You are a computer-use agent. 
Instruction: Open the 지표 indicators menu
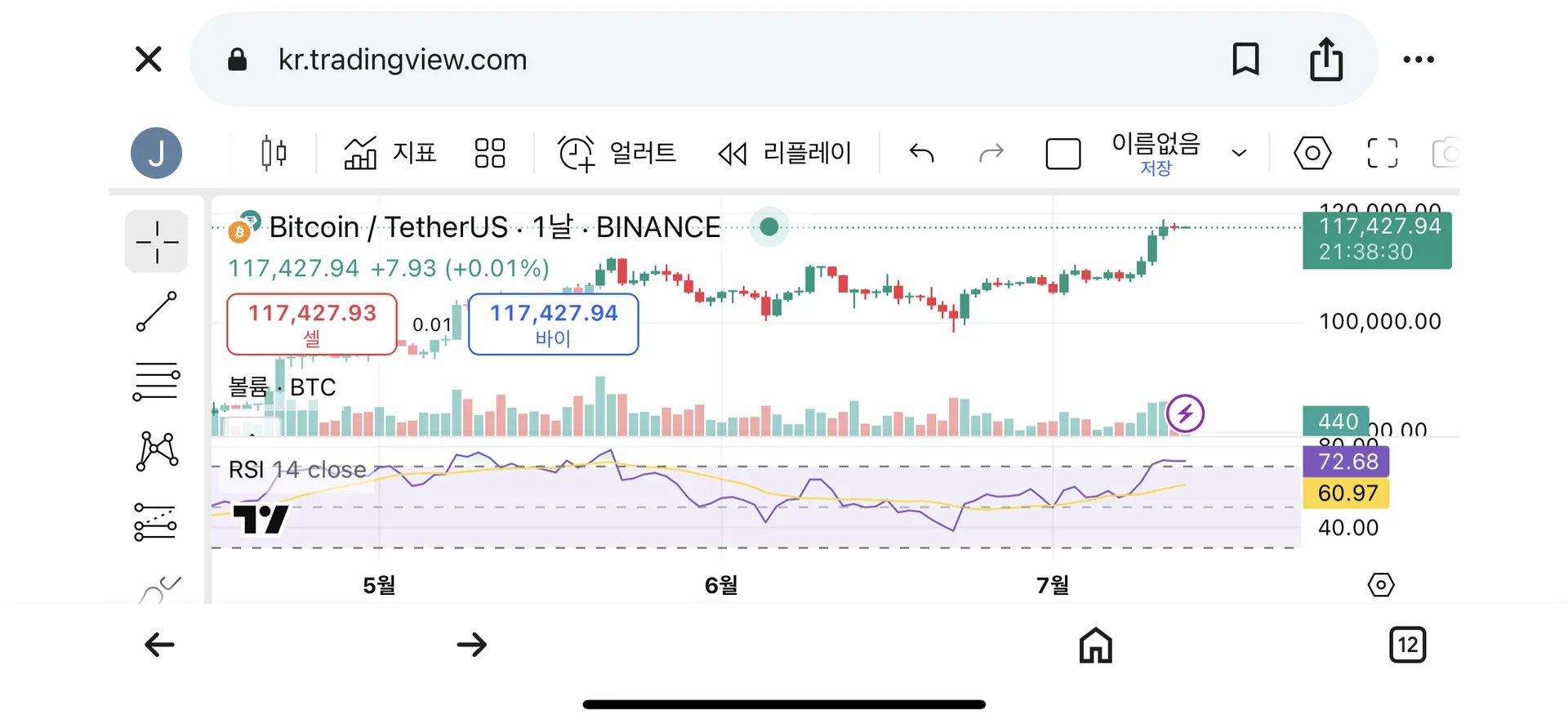390,153
